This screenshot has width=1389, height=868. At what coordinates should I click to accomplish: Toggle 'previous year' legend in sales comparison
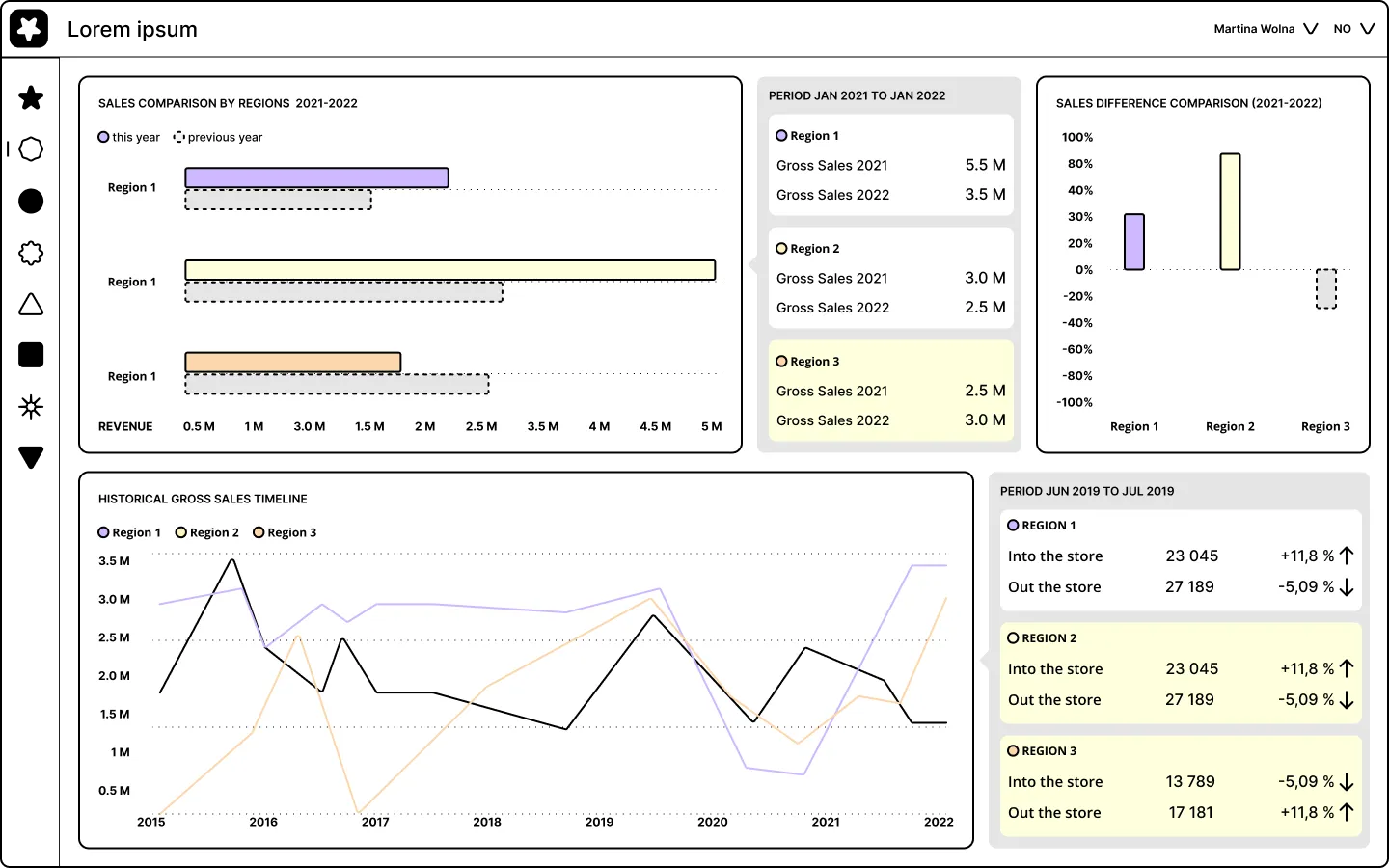coord(218,137)
